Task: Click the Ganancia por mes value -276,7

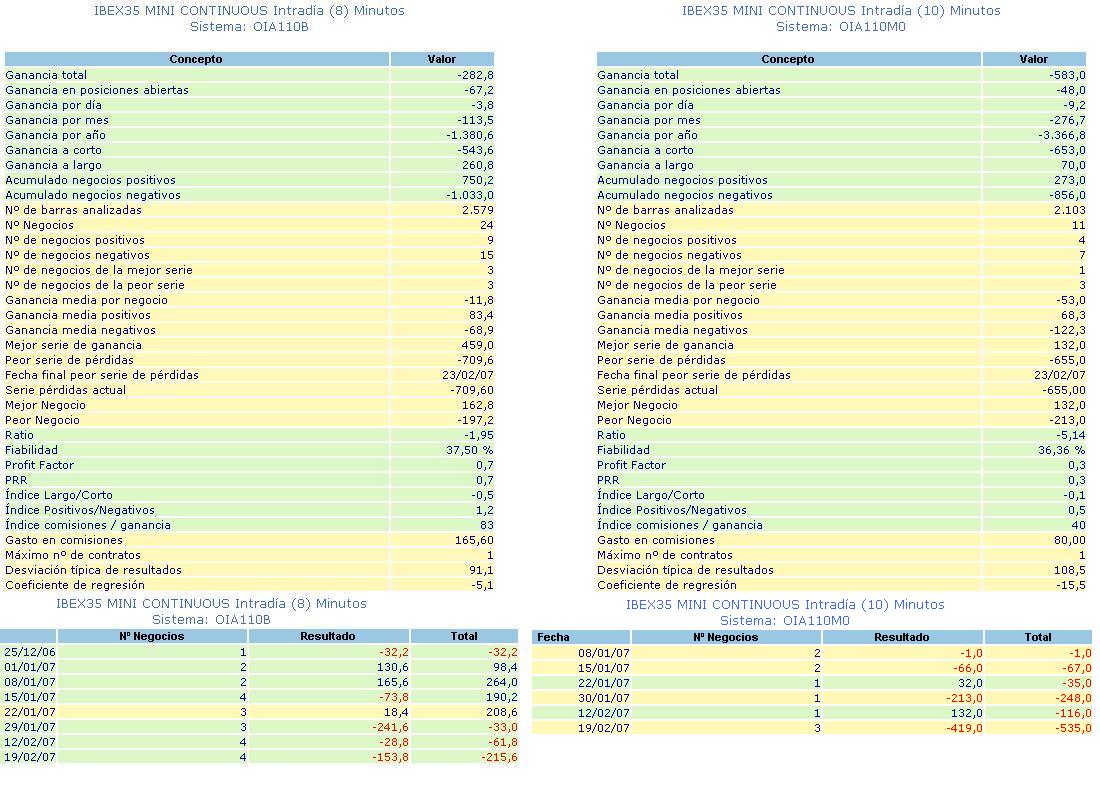Action: click(1067, 120)
